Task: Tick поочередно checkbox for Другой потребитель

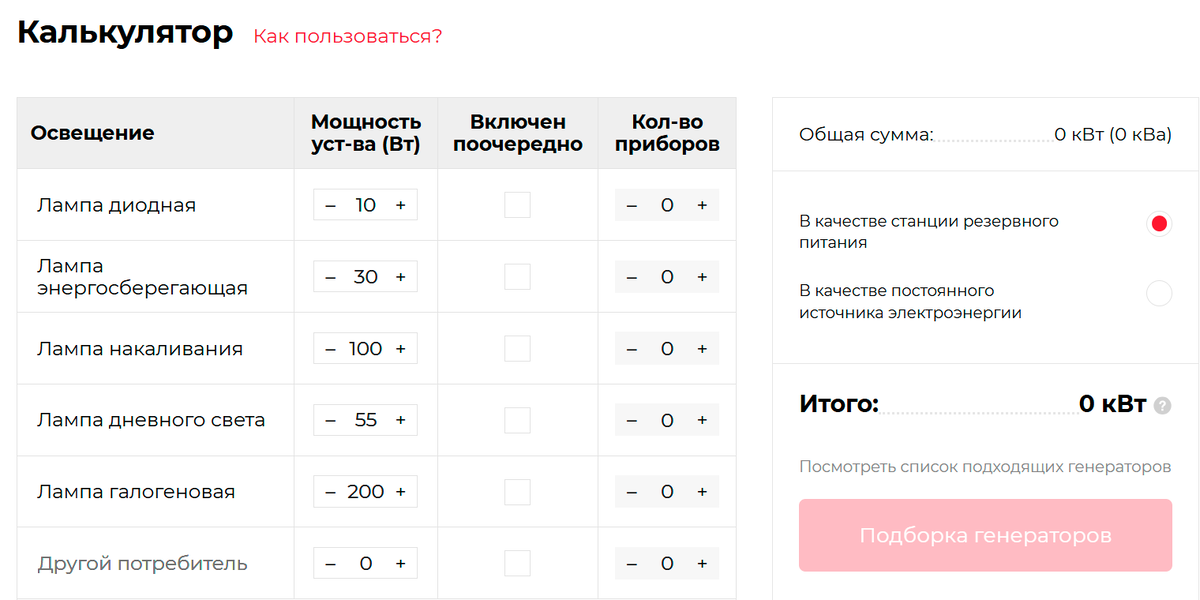Action: 517,563
